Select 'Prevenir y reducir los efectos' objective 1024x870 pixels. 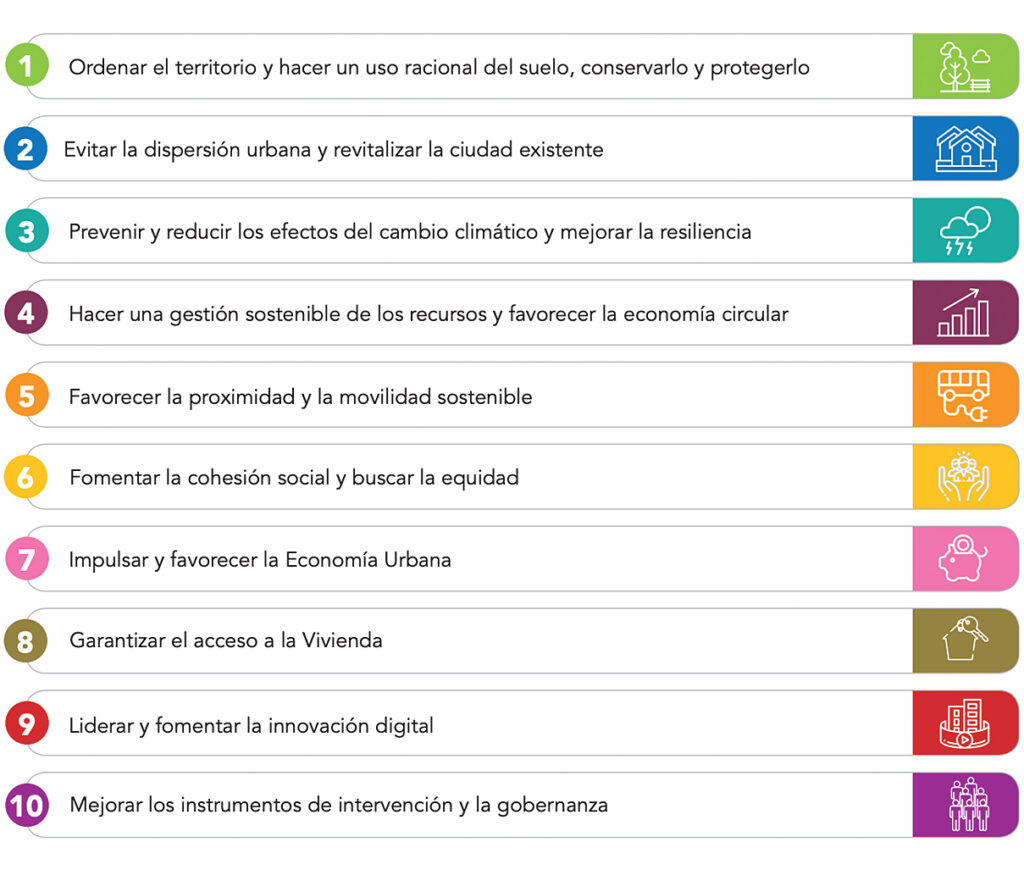410,232
